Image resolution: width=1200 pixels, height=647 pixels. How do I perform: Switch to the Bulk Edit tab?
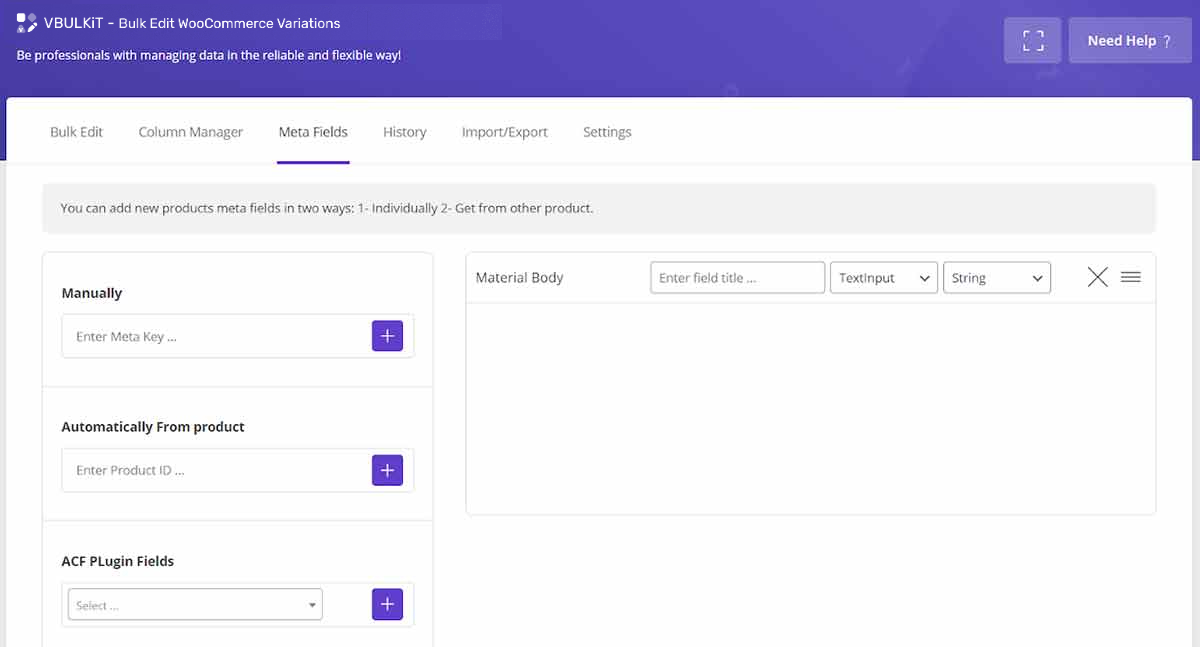click(x=76, y=132)
